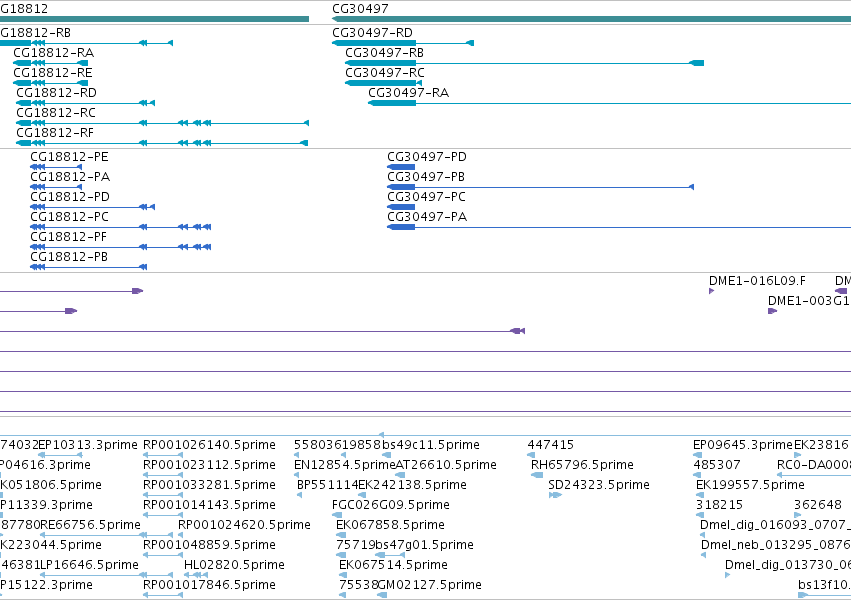Click the CG30497-RD transcript exon block
Image resolution: width=851 pixels, height=600 pixels.
pyautogui.click(x=374, y=43)
